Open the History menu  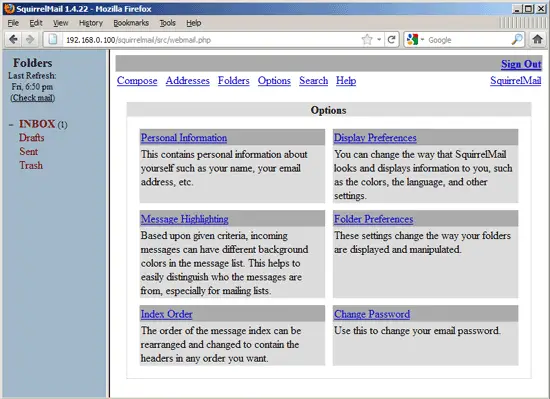91,23
